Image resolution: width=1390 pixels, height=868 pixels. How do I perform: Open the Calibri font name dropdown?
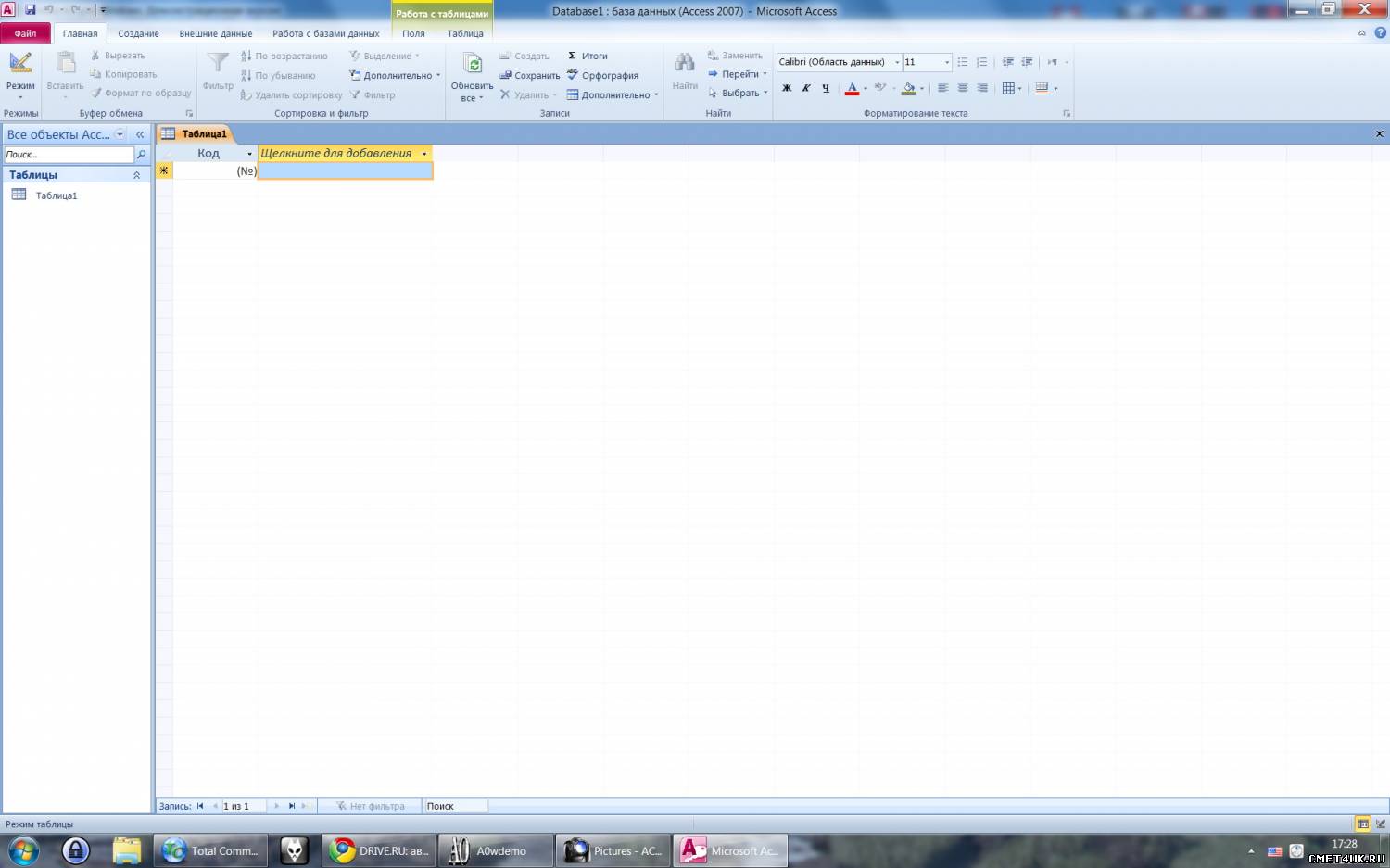coord(897,62)
